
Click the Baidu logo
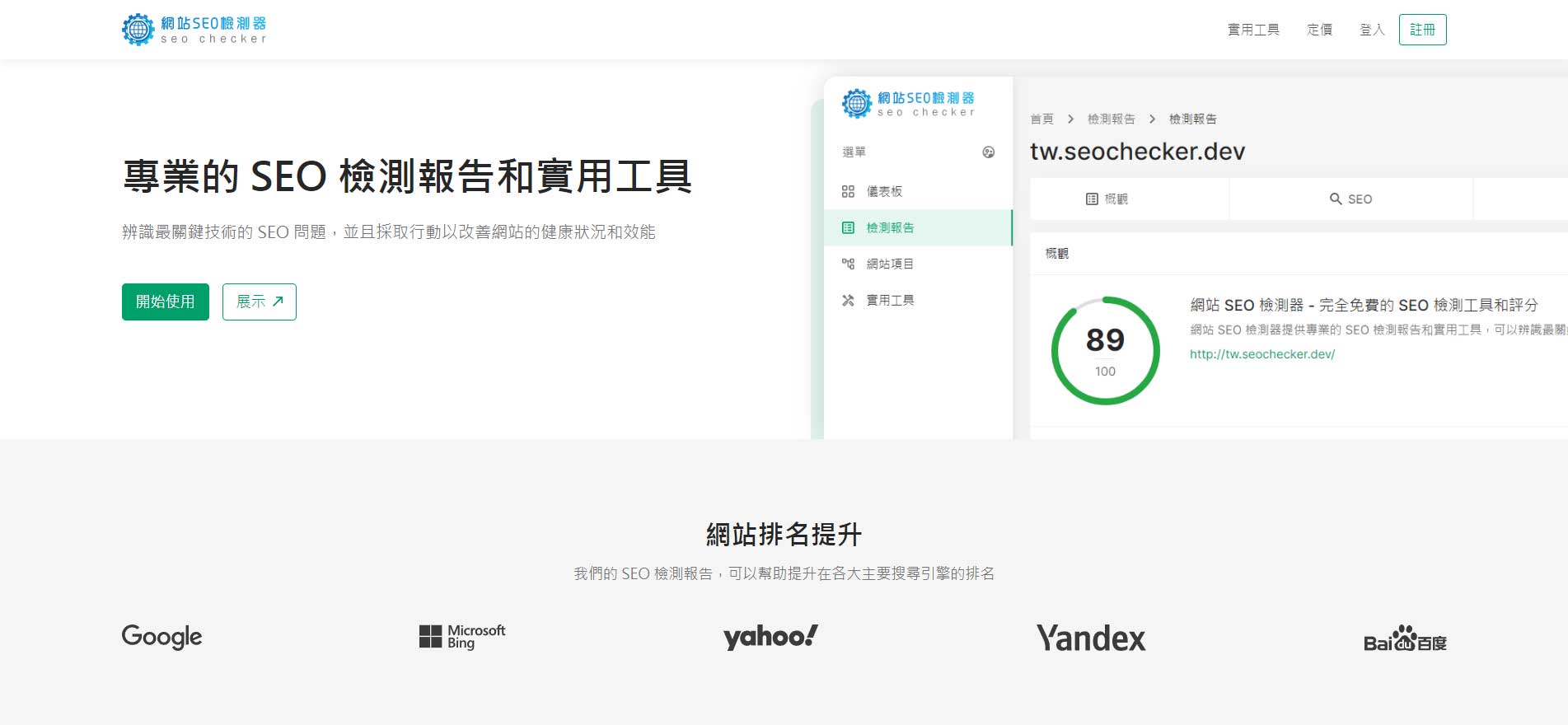coord(1405,638)
